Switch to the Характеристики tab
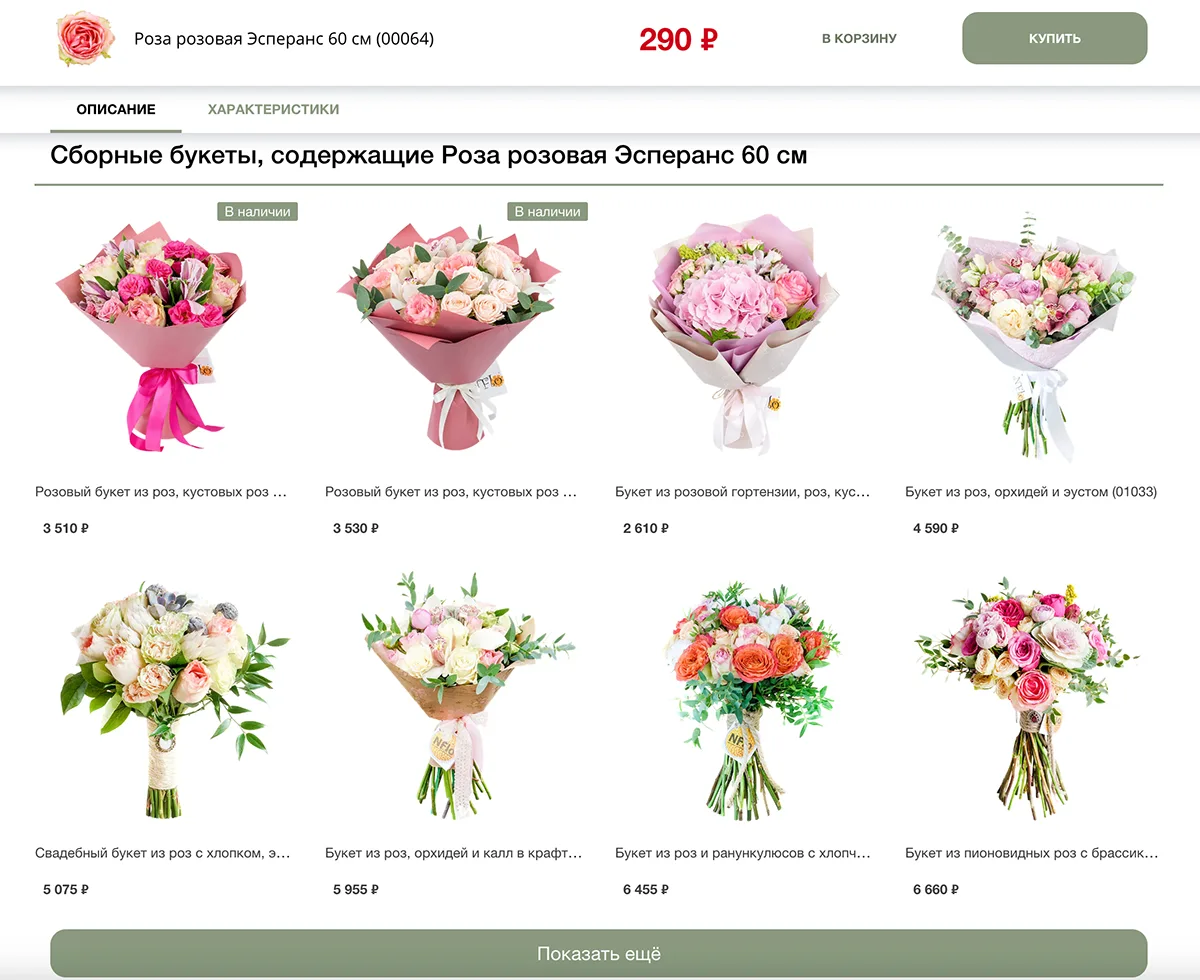Image resolution: width=1200 pixels, height=980 pixels. [273, 109]
